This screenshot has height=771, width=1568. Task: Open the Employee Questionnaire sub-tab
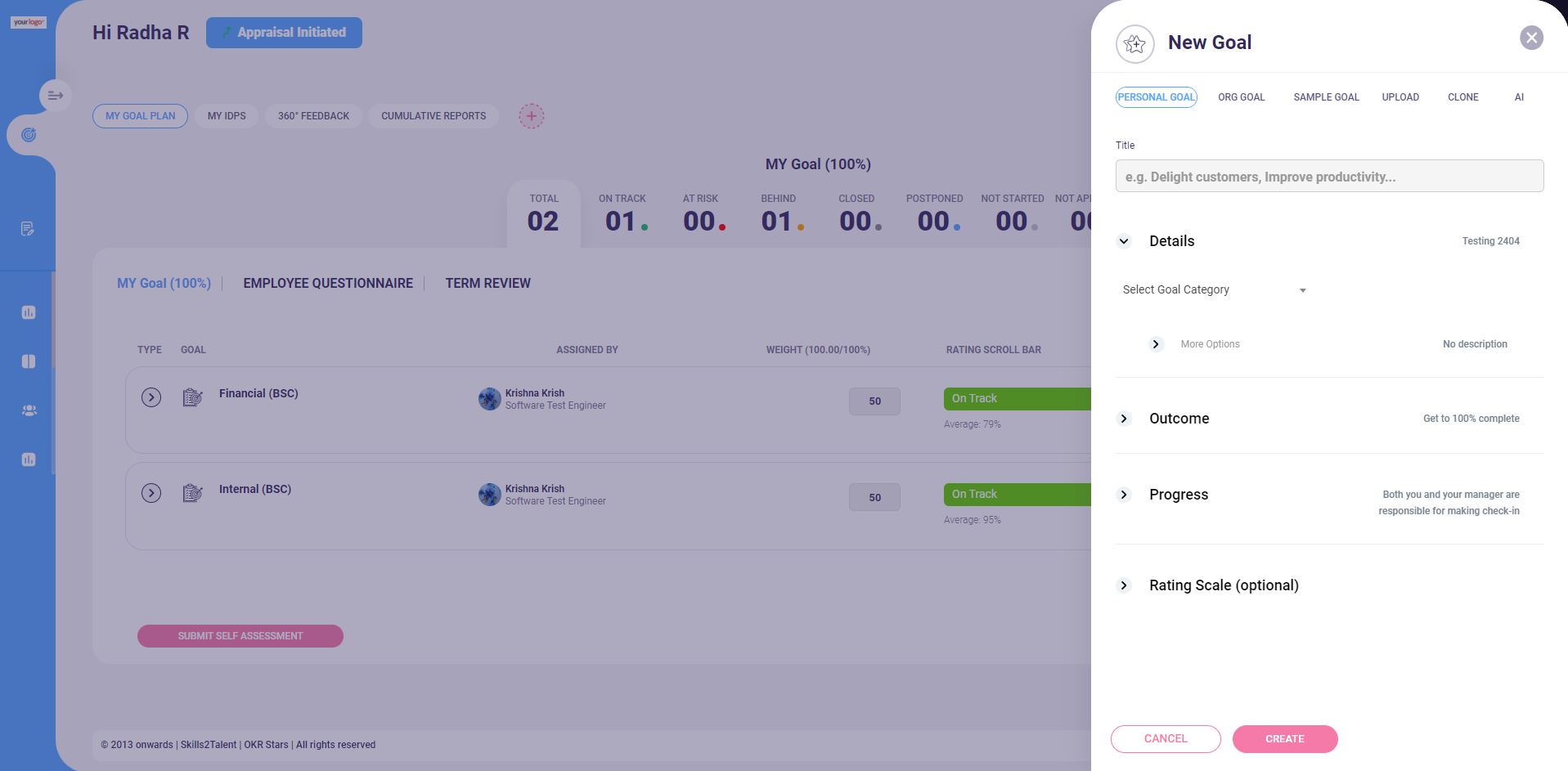328,284
